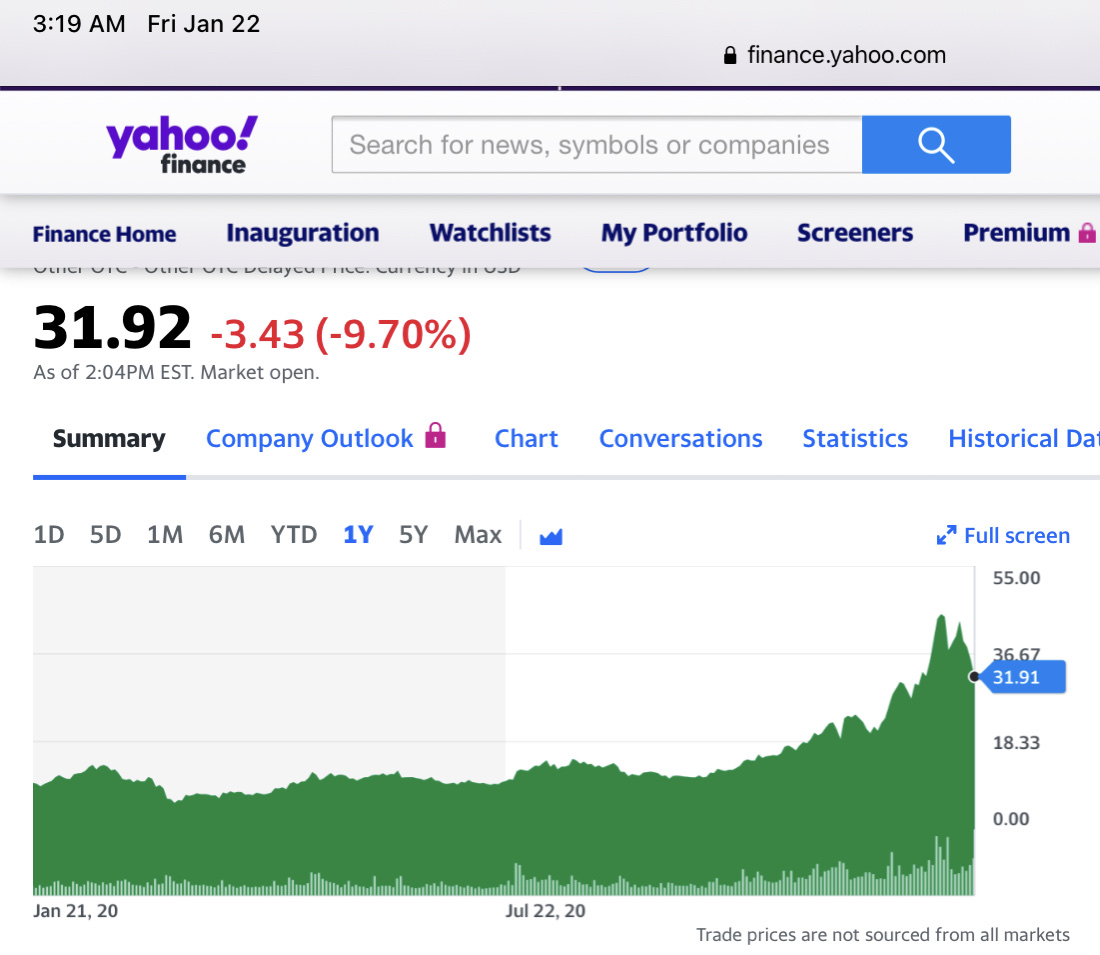Click the Yahoo Finance logo

coord(181,145)
